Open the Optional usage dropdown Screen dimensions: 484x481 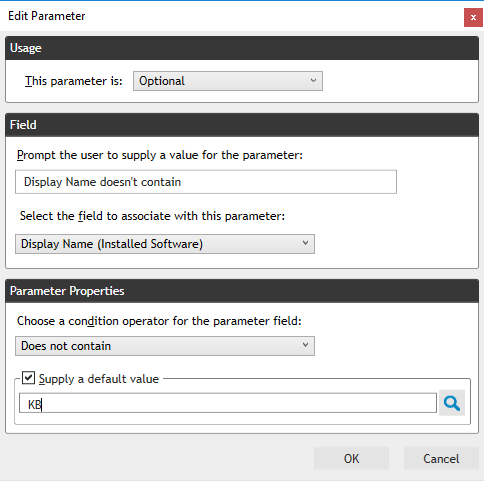(x=228, y=81)
